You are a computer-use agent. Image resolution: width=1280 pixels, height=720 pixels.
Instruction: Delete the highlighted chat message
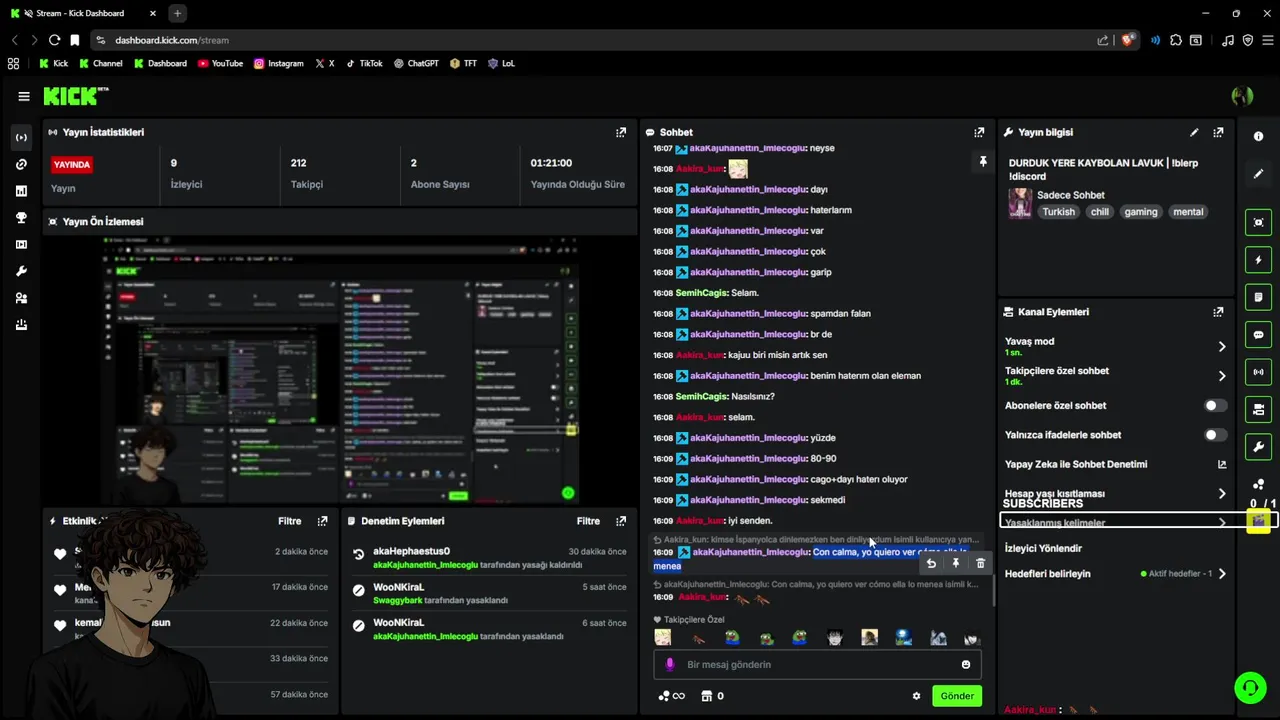point(980,563)
